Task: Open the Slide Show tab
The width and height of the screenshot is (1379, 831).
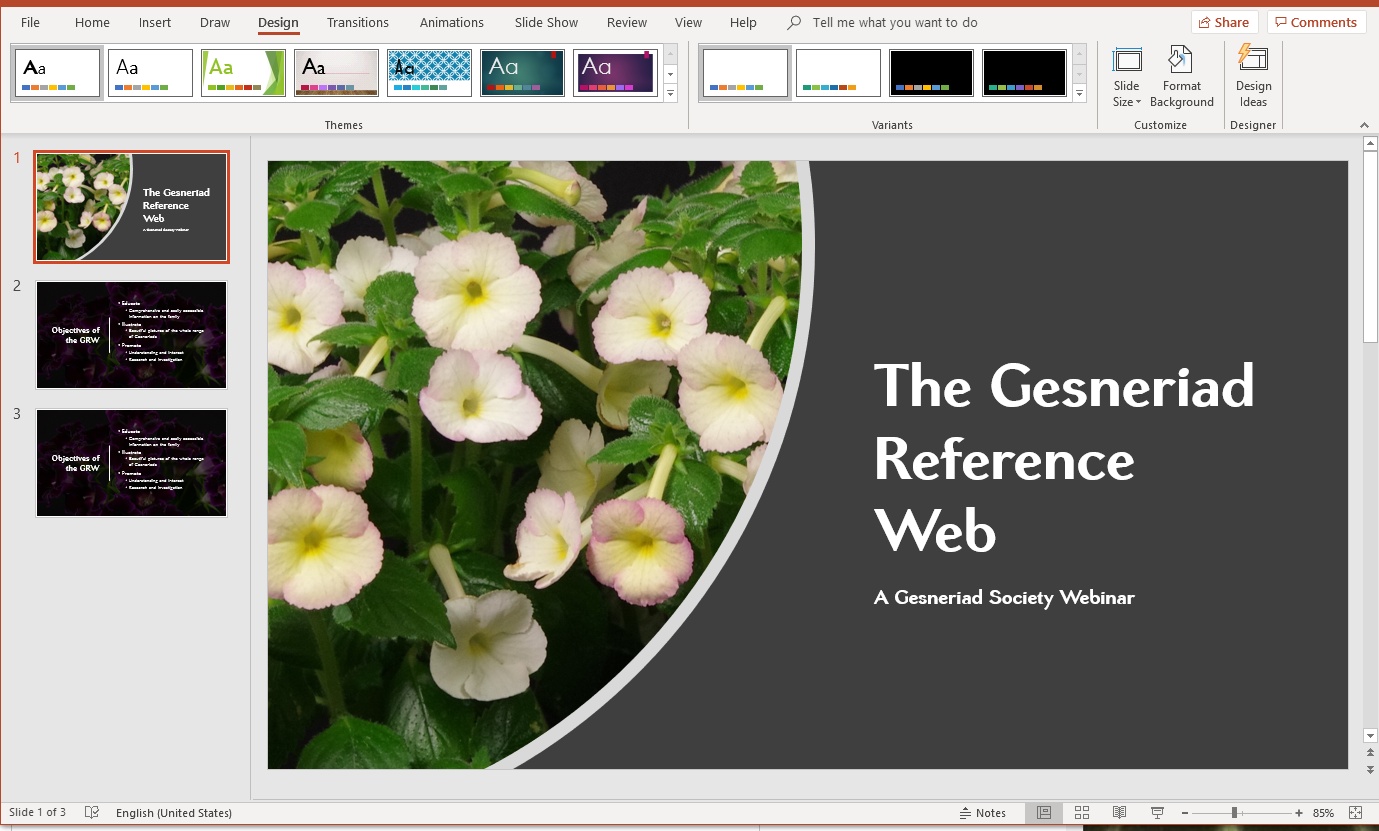Action: [x=546, y=22]
